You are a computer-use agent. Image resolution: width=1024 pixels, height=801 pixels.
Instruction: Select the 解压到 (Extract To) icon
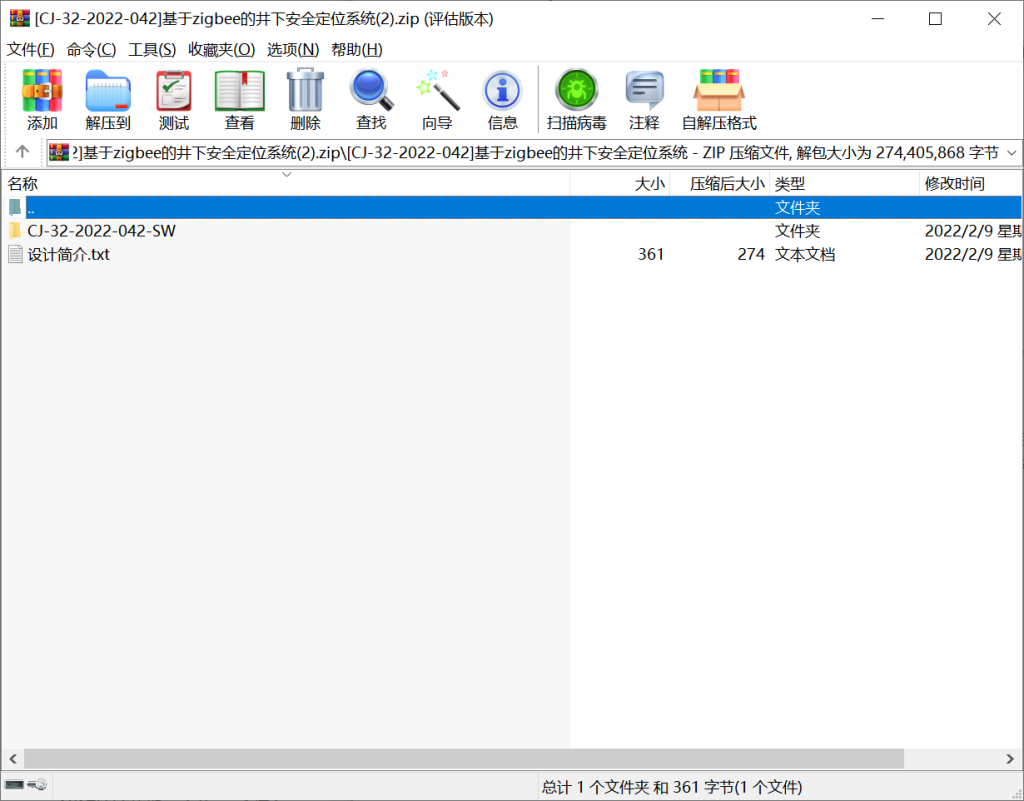pos(108,95)
